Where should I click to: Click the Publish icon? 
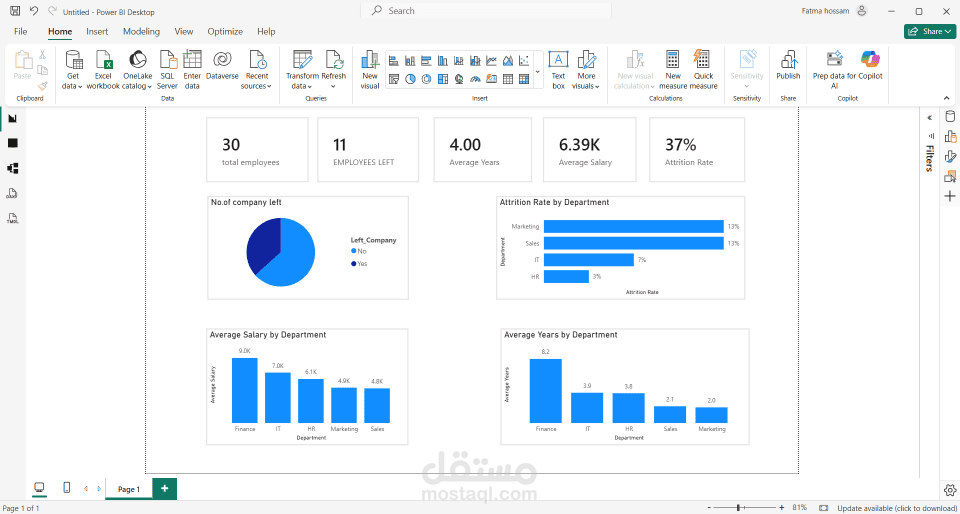[x=788, y=60]
